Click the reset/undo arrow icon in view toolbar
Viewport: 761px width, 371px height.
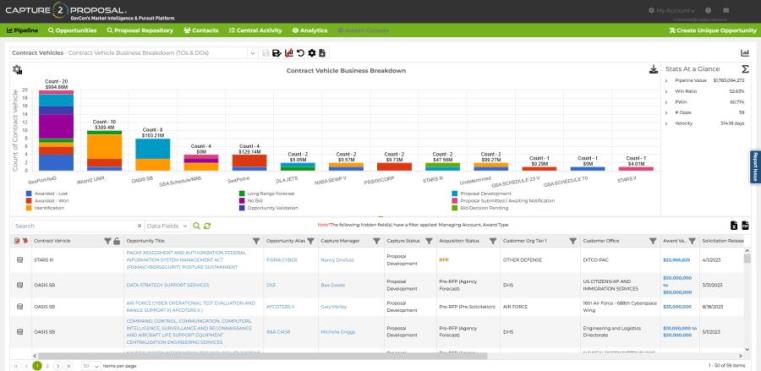point(300,53)
